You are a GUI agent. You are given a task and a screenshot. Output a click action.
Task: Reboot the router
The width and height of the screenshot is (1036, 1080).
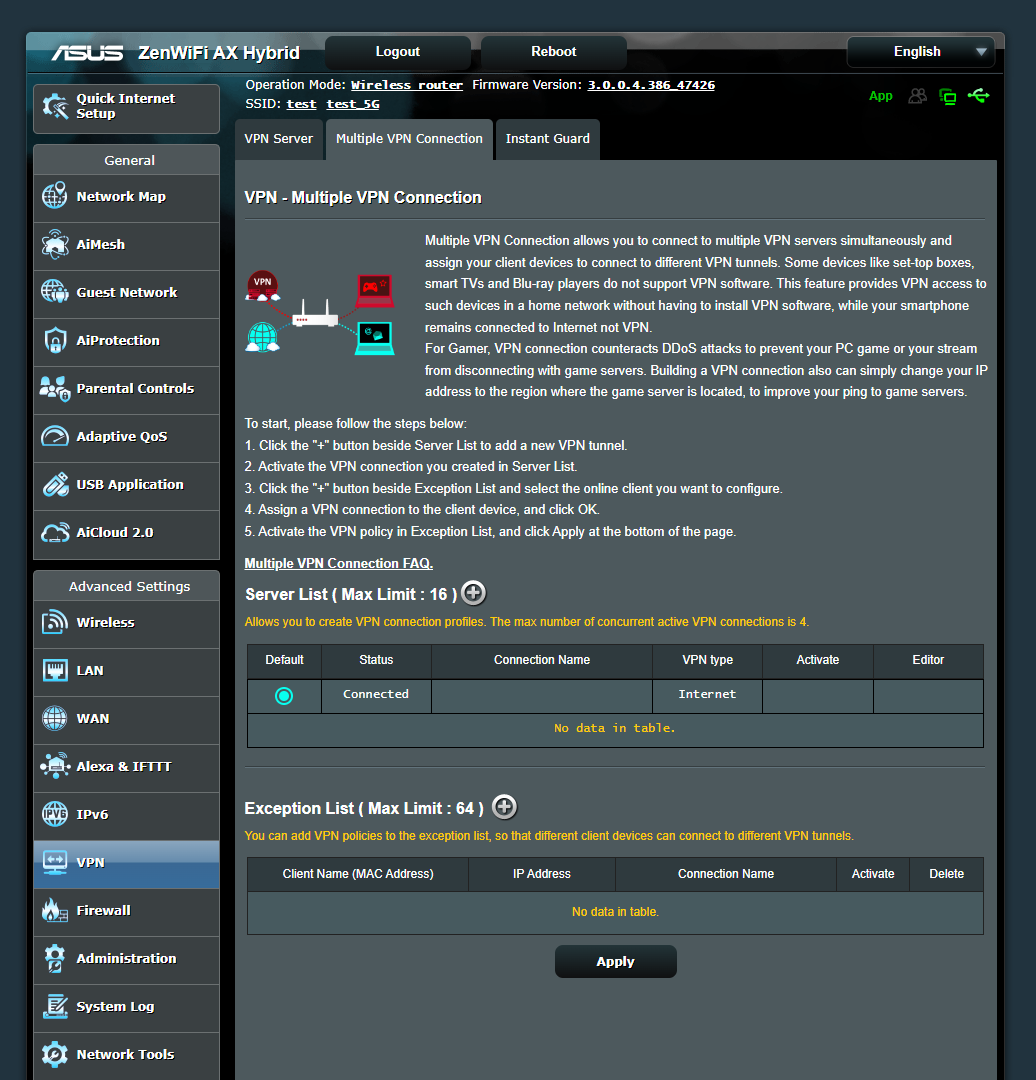(553, 51)
